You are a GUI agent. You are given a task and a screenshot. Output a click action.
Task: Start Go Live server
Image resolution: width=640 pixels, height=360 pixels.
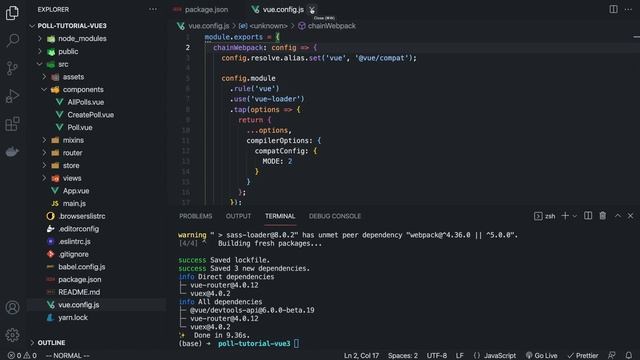[x=541, y=356]
